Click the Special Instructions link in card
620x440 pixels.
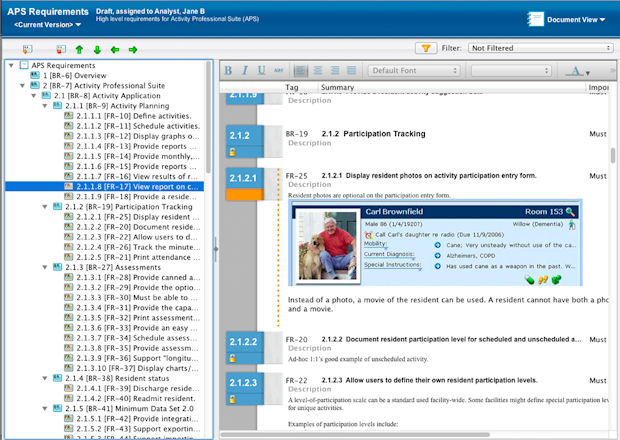[x=392, y=265]
